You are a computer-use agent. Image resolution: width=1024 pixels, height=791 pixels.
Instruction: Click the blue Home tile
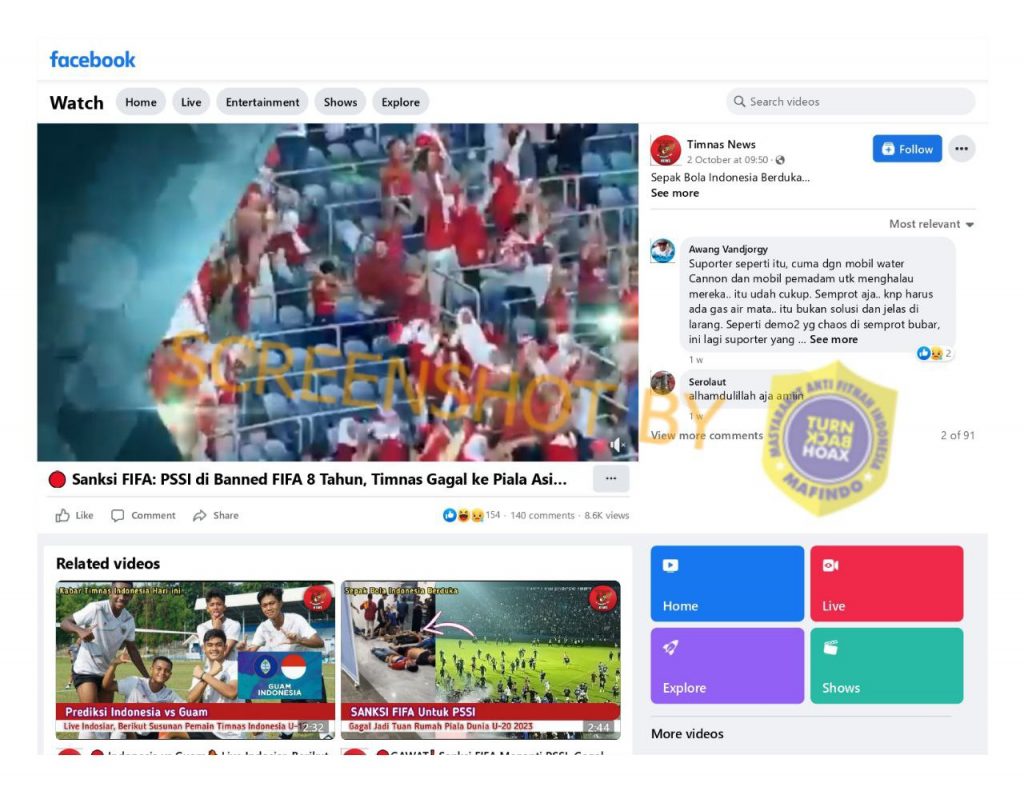coord(727,583)
